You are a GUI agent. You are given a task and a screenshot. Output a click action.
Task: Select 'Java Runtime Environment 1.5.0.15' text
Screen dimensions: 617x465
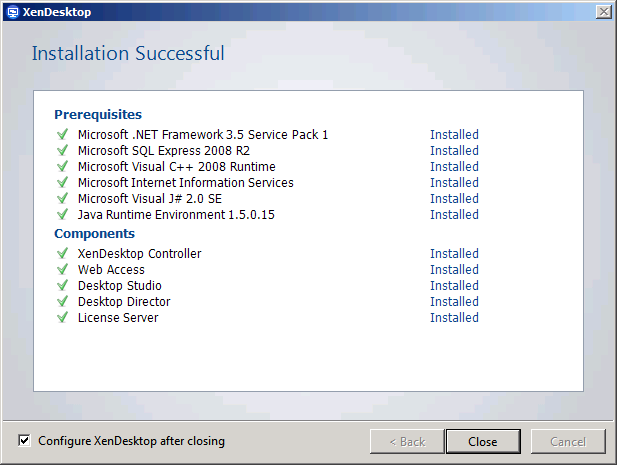click(x=176, y=215)
